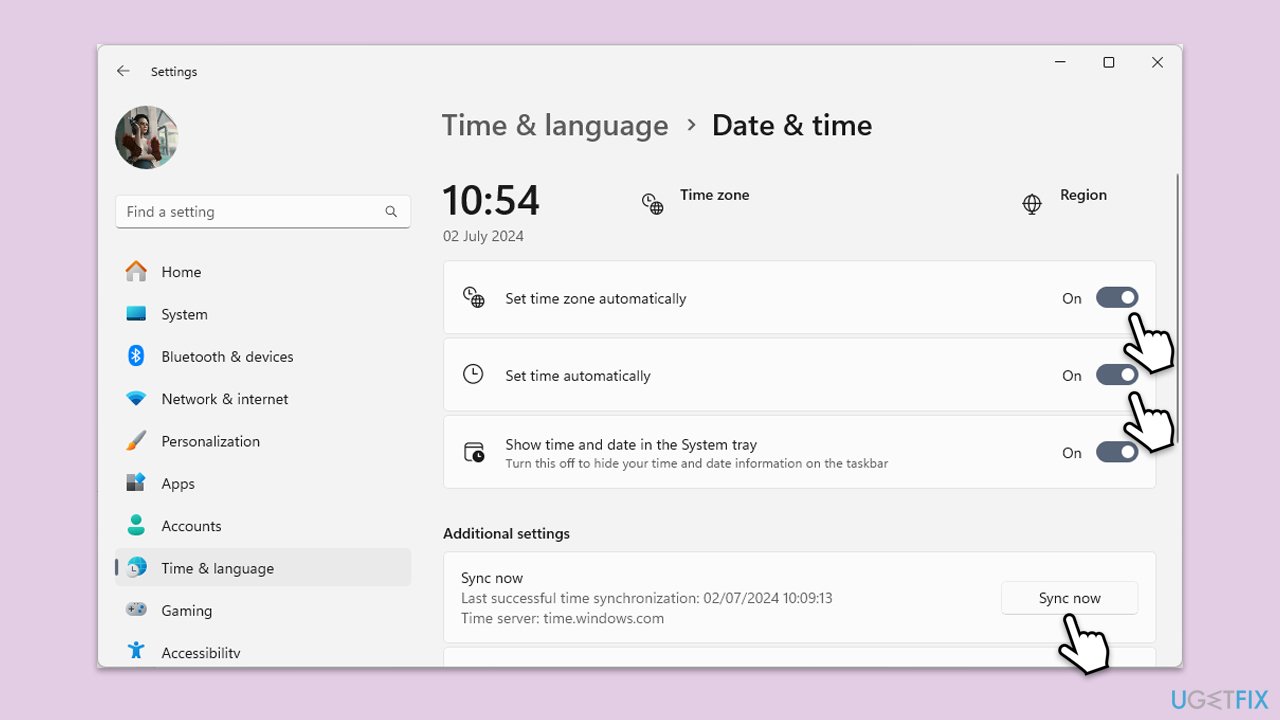
Task: Minimize the Settings window
Action: coord(1060,62)
